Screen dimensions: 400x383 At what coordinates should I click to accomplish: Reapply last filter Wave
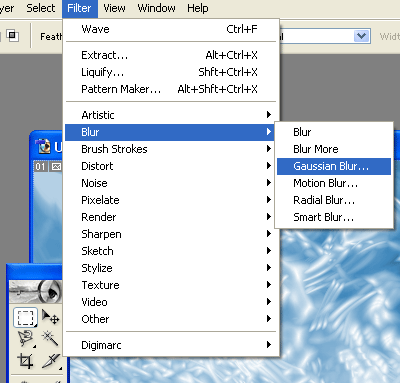(x=170, y=29)
